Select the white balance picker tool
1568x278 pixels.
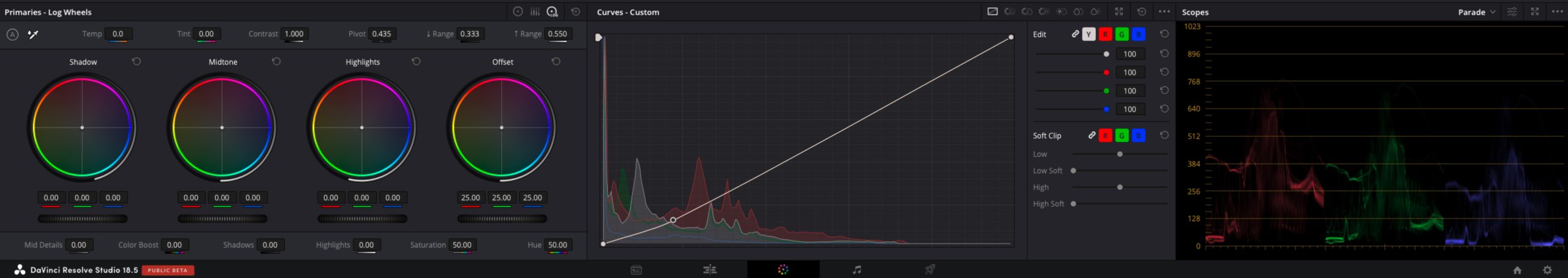click(33, 34)
